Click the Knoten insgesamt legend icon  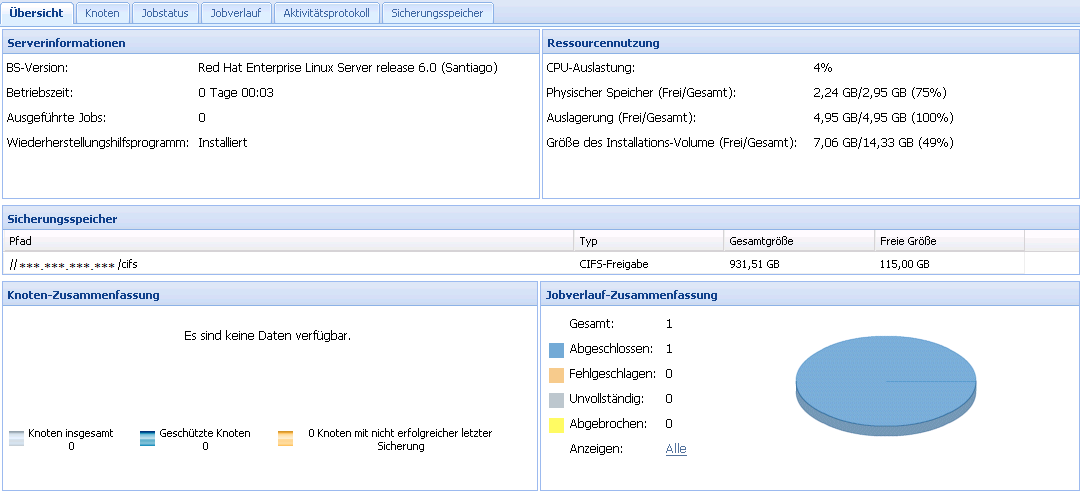tap(16, 438)
